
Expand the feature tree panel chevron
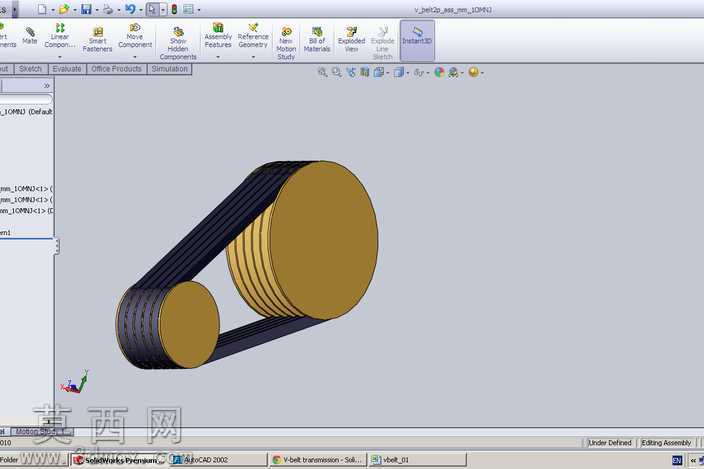[x=47, y=85]
